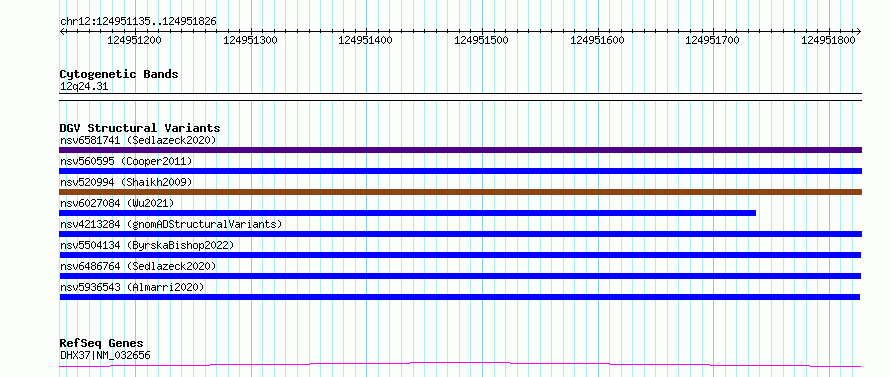Click the nsv560595 (Cooper2011) variant label
The height and width of the screenshot is (377, 890).
[x=126, y=161]
